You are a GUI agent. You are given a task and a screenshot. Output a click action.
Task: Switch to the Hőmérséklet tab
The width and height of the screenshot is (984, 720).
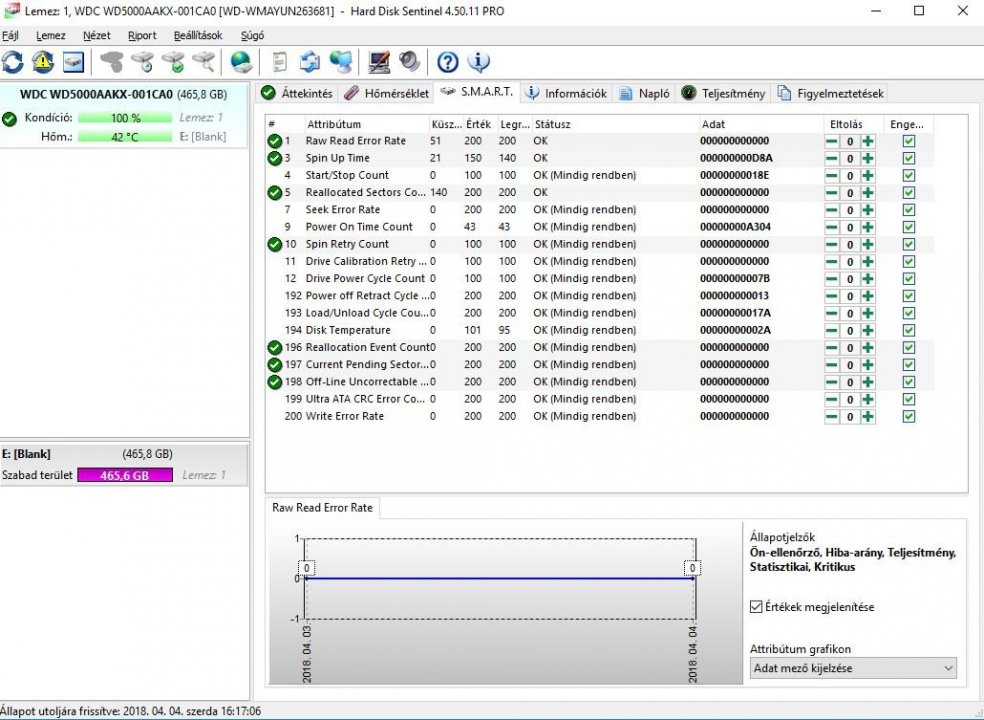(x=386, y=93)
